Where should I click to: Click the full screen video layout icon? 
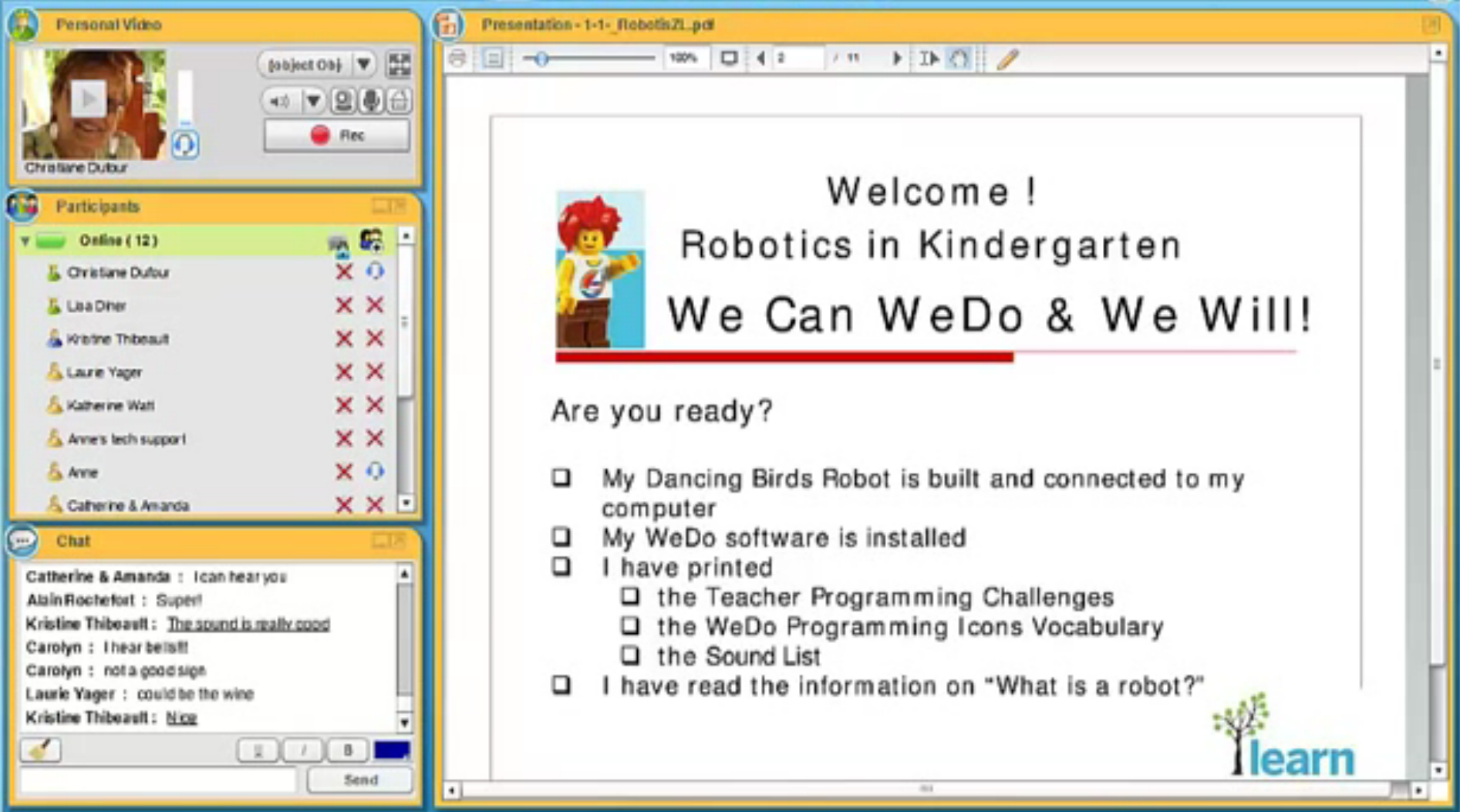point(399,64)
